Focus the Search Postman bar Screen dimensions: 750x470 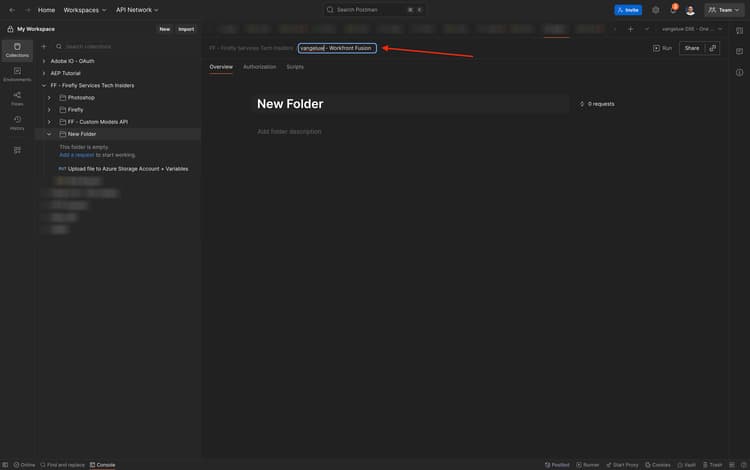[x=374, y=10]
